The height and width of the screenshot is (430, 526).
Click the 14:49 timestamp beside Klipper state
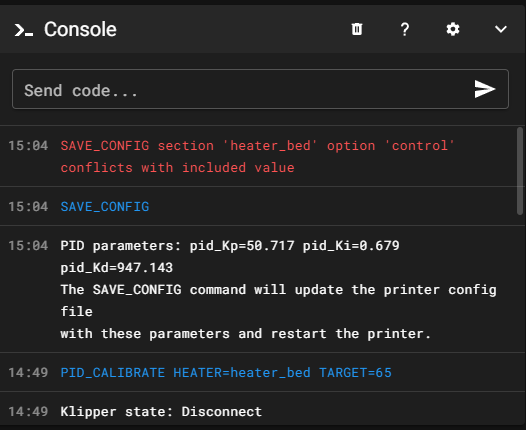click(x=28, y=411)
